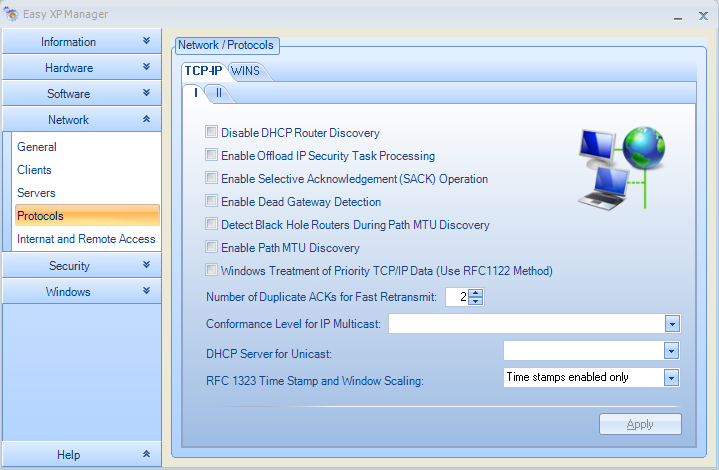The image size is (719, 470).
Task: Open the Servers network page
Action: click(36, 193)
